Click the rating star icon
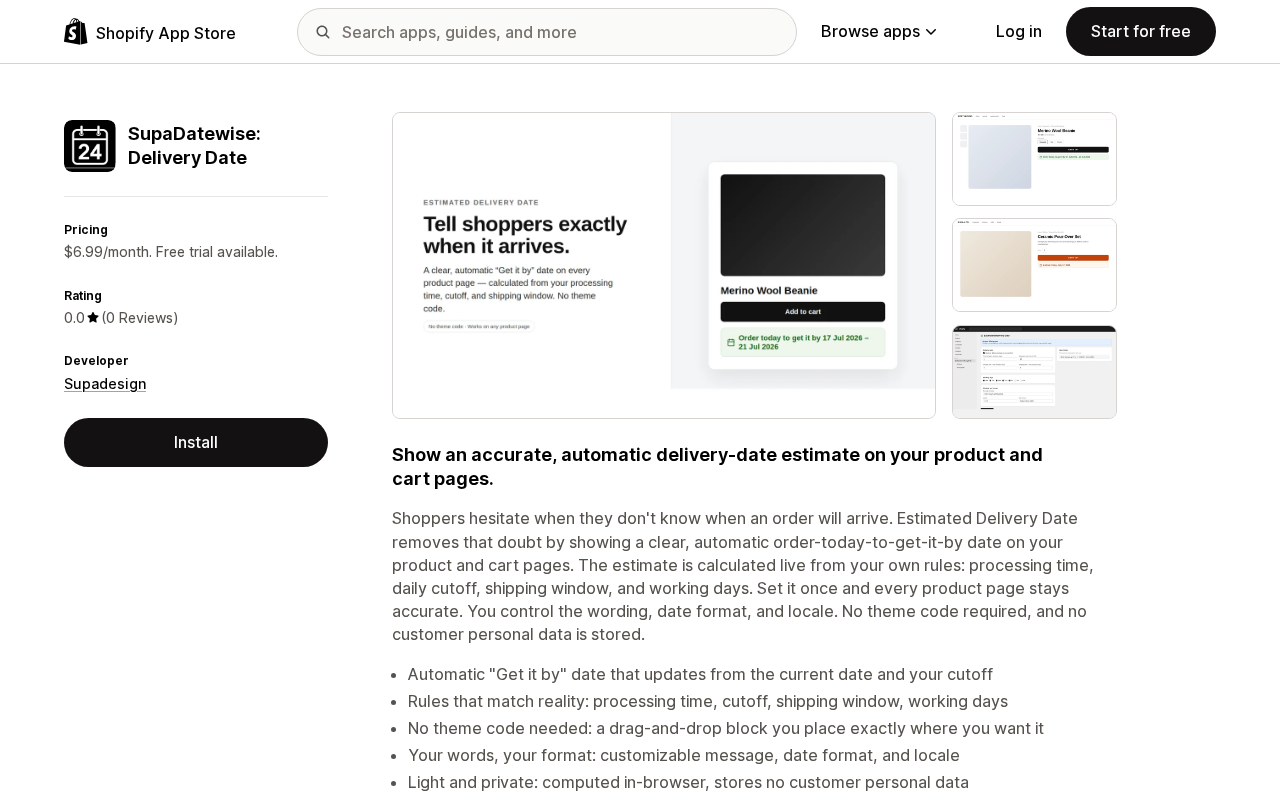 (93, 318)
